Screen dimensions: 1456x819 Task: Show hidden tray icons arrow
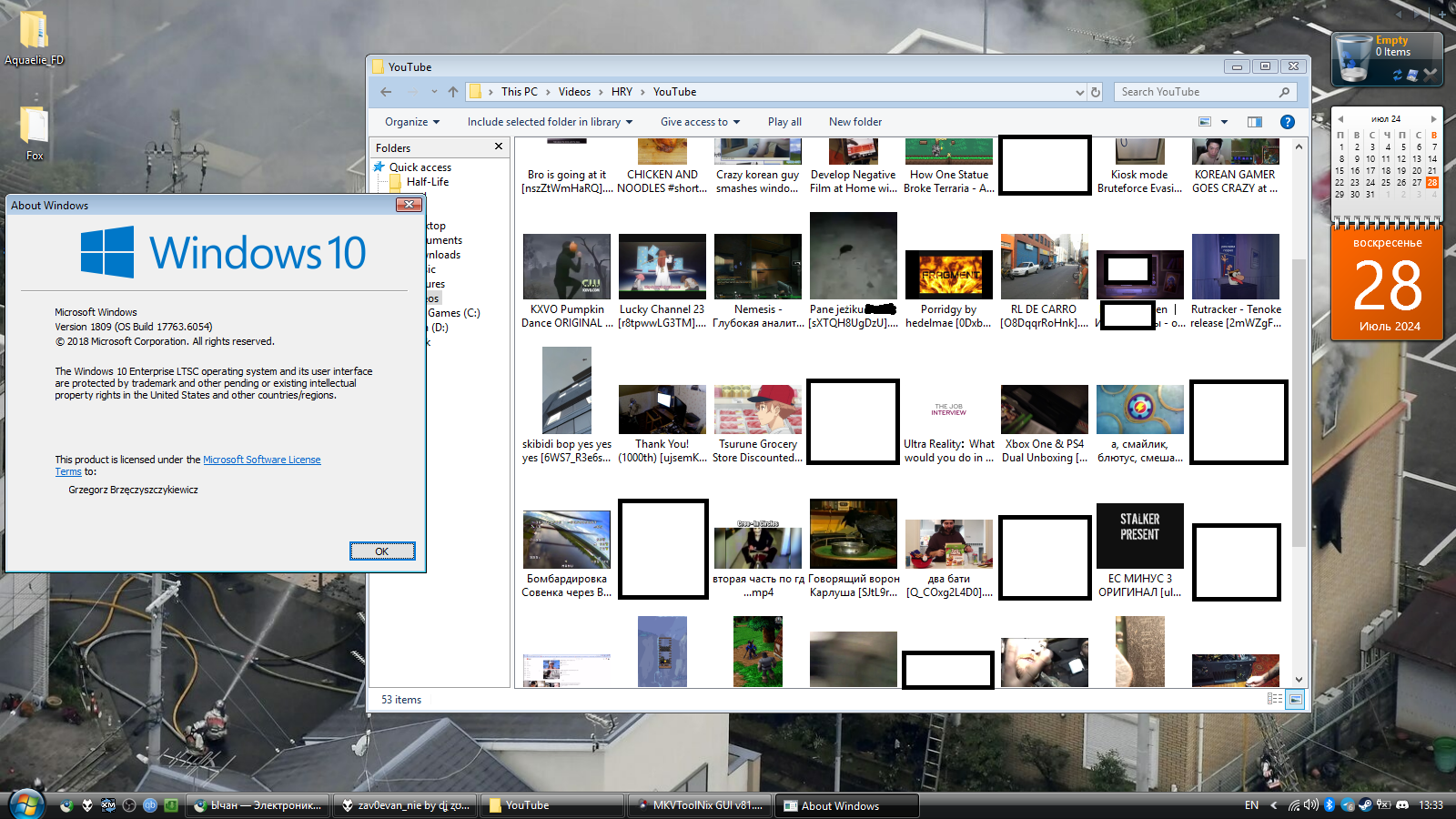pos(1273,805)
